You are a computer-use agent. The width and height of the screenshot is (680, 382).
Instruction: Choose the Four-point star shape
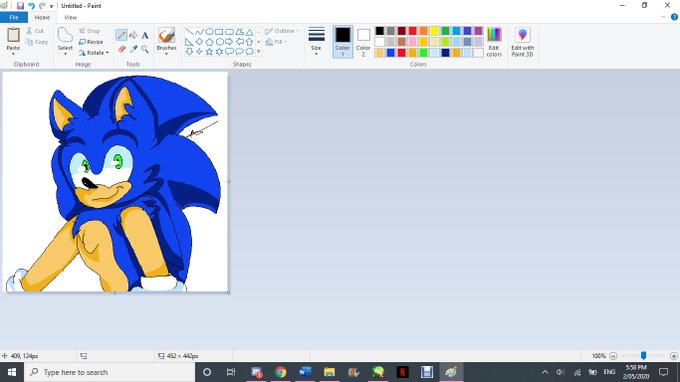tap(199, 52)
